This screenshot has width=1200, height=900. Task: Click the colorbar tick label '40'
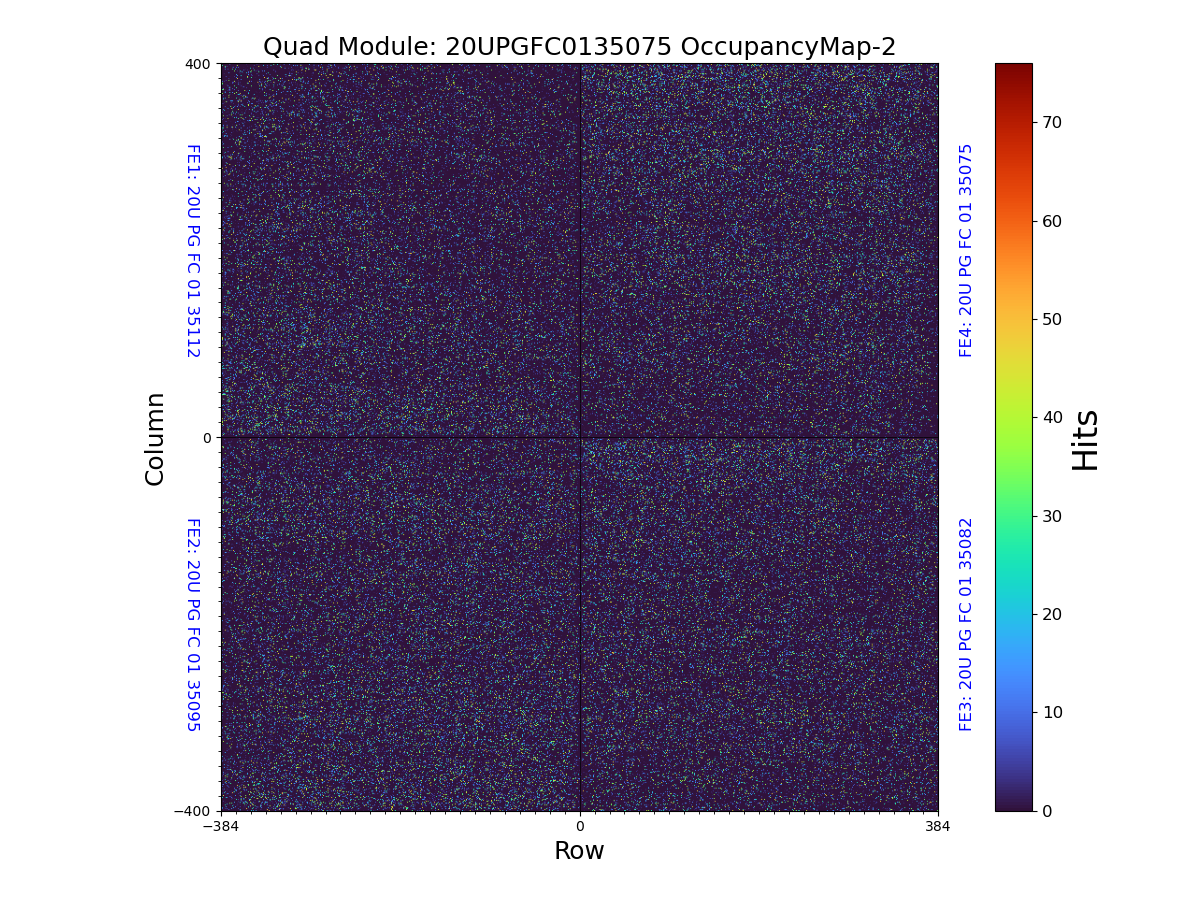tap(1052, 417)
